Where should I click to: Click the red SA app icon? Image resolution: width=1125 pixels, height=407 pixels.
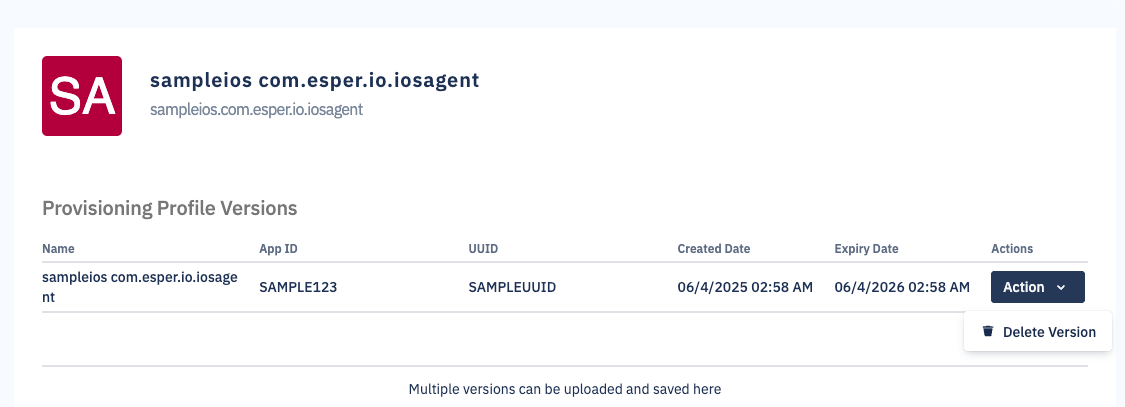[82, 96]
